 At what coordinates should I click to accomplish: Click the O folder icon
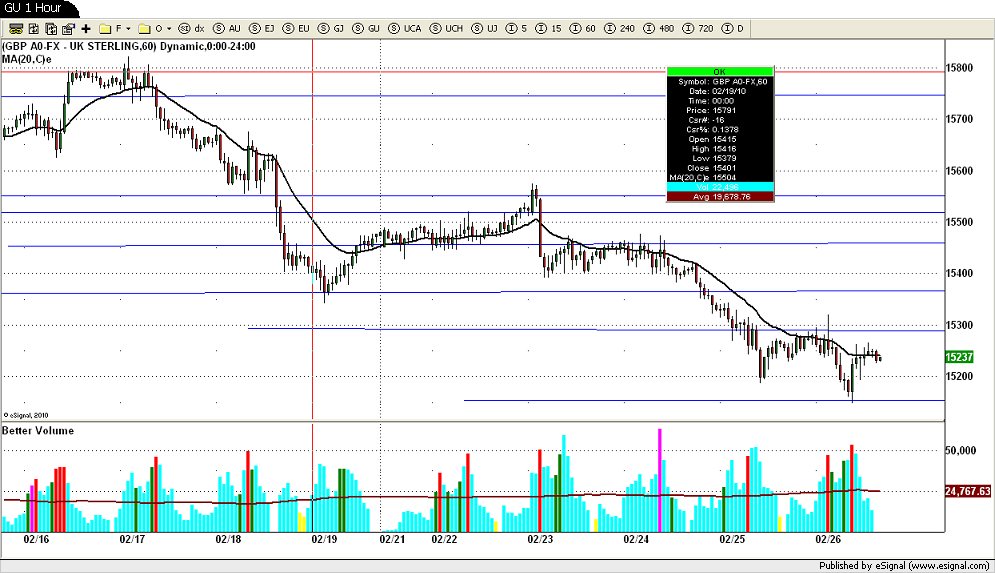tap(145, 29)
